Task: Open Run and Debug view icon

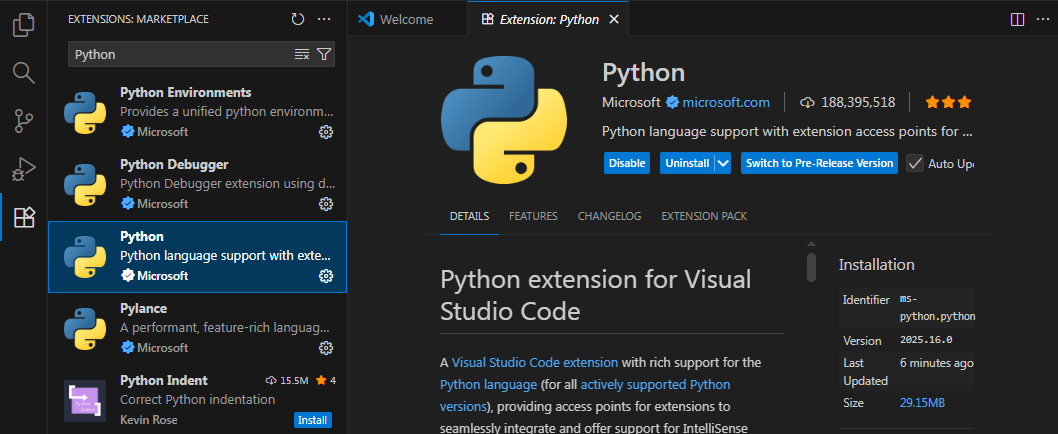Action: point(23,169)
